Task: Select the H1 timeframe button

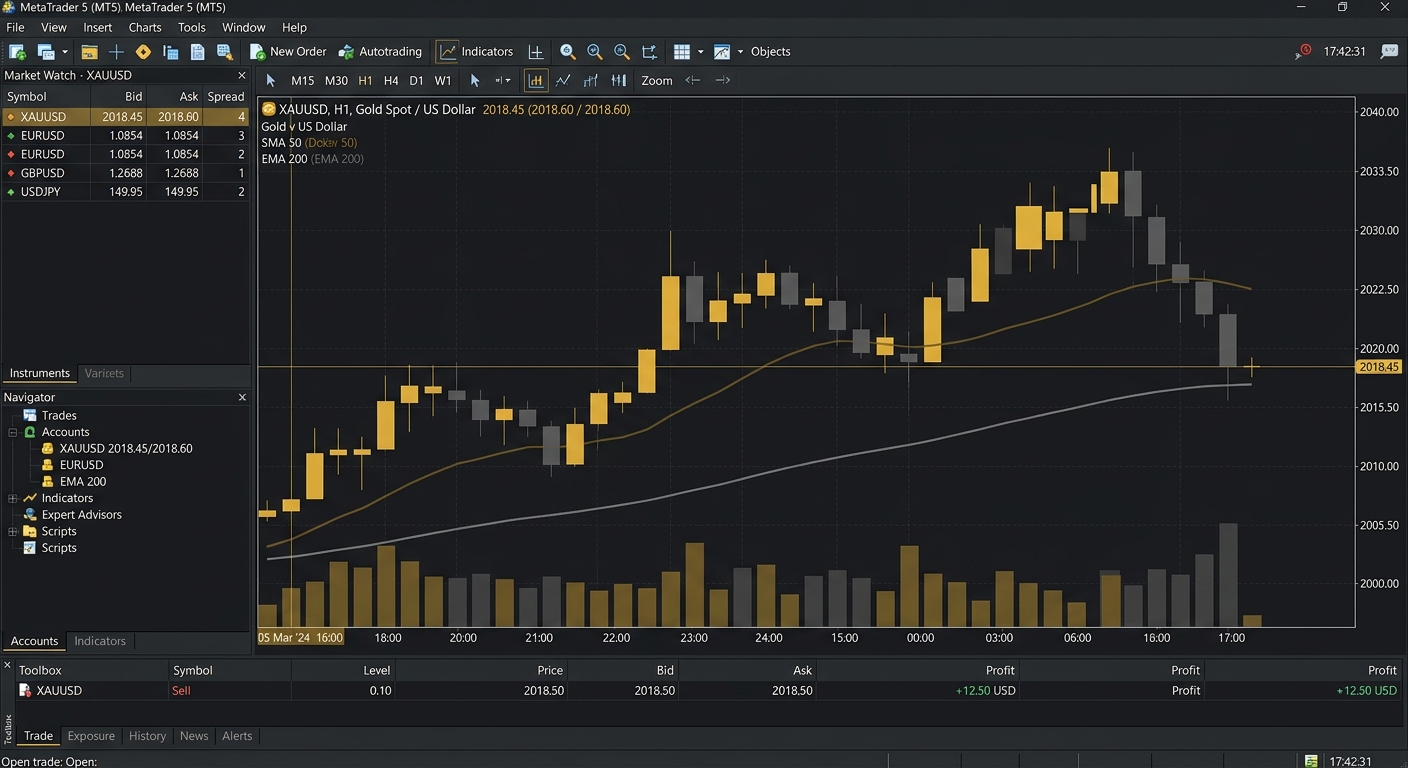Action: [365, 80]
